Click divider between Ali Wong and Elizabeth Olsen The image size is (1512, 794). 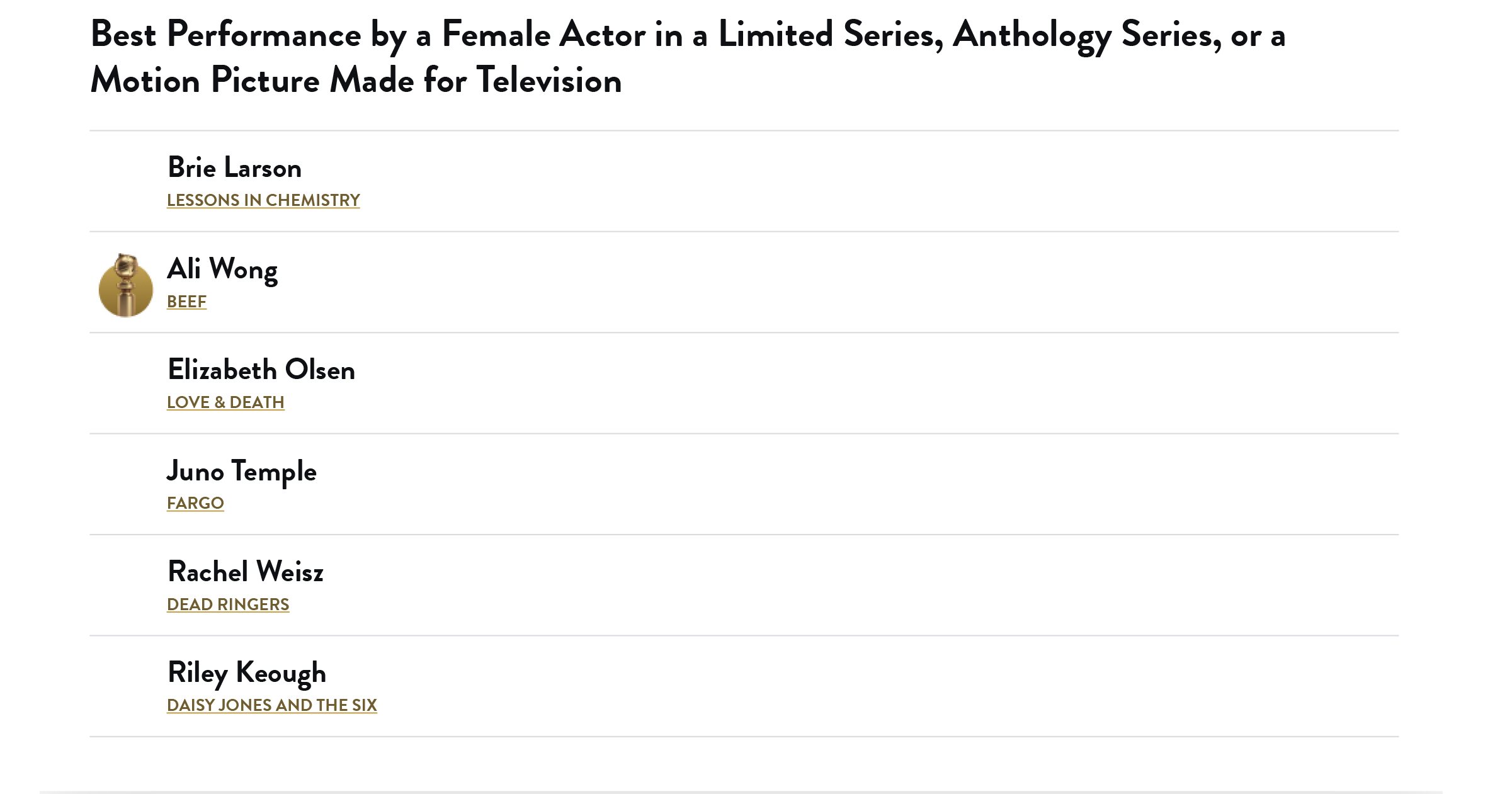(x=744, y=332)
